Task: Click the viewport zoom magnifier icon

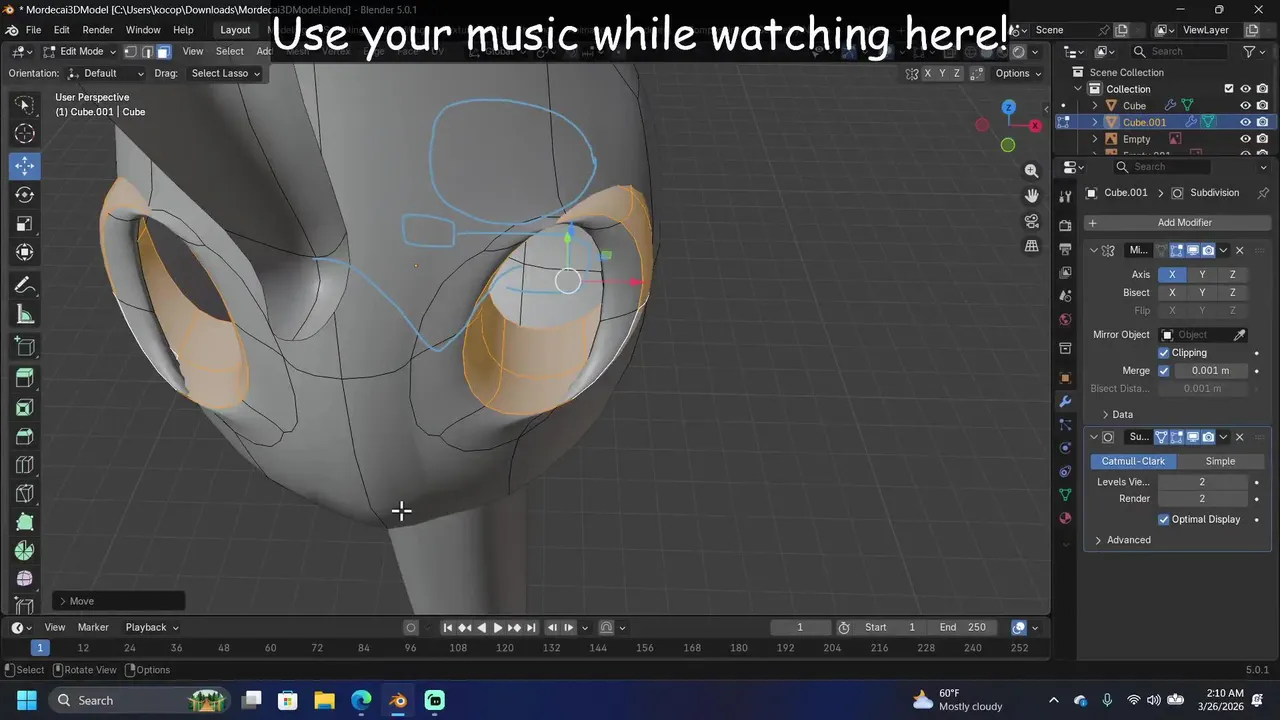Action: (x=1032, y=171)
